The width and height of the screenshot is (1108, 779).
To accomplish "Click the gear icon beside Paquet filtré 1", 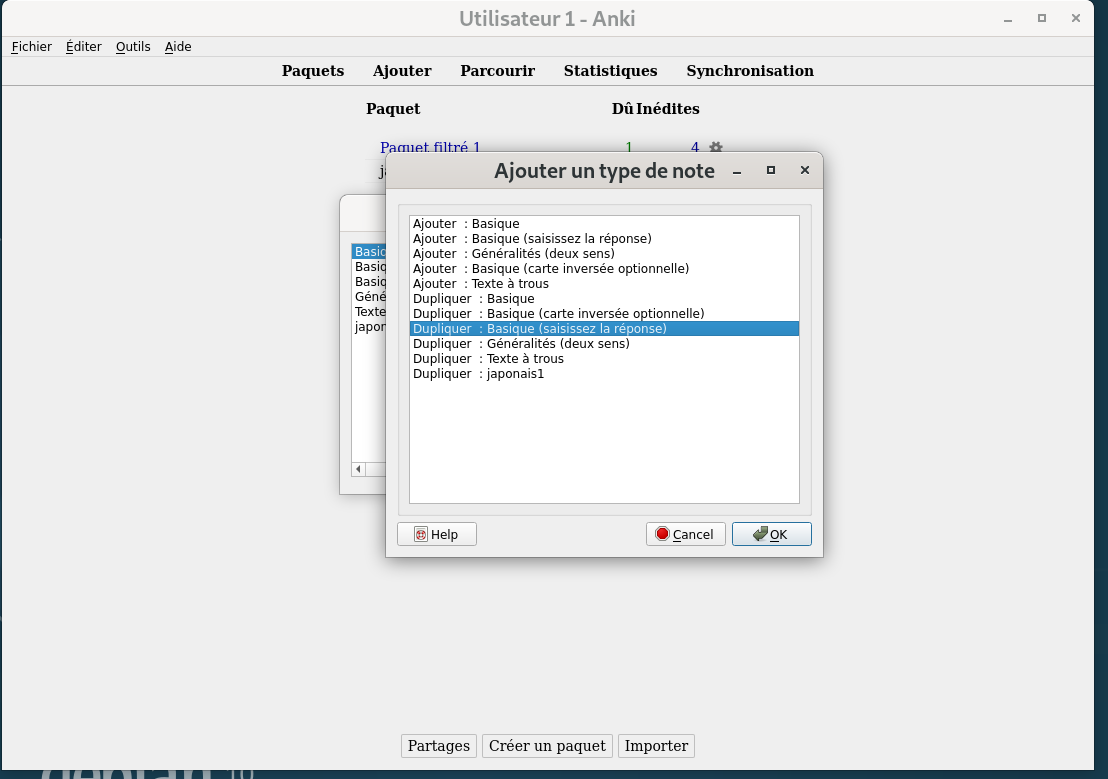I will 716,147.
